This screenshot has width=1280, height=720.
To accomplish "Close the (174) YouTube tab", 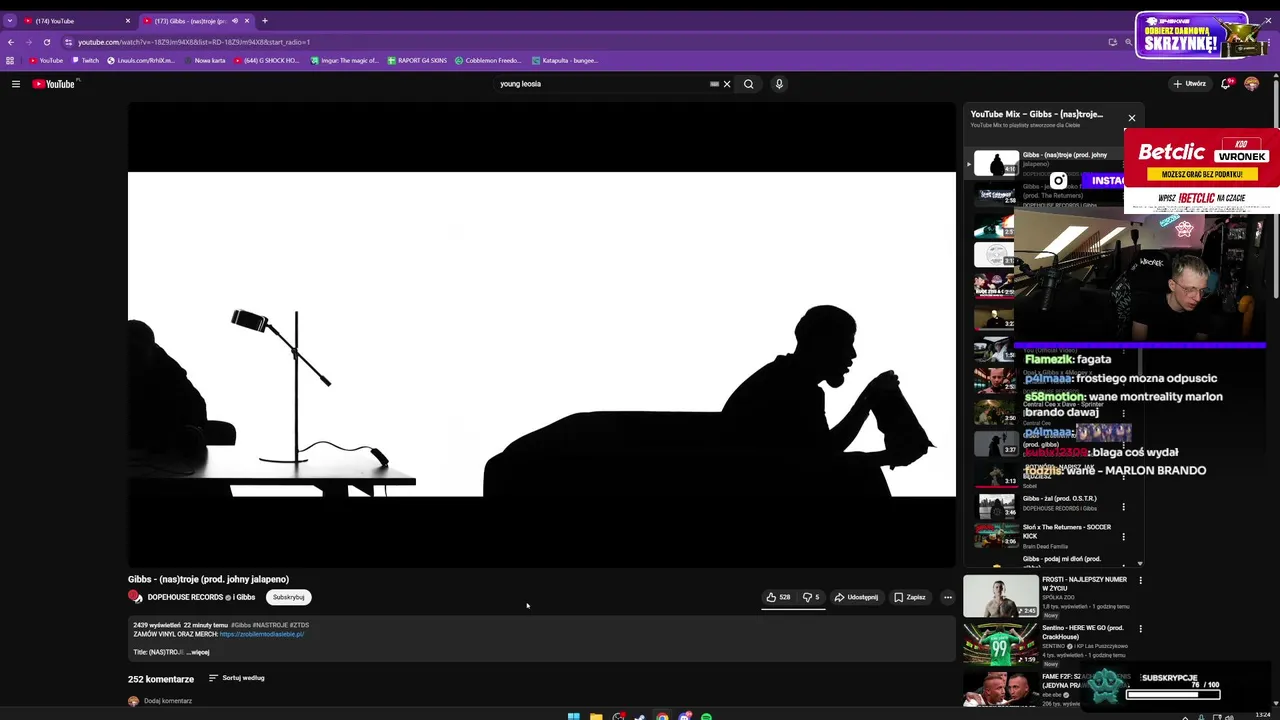I will click(127, 21).
